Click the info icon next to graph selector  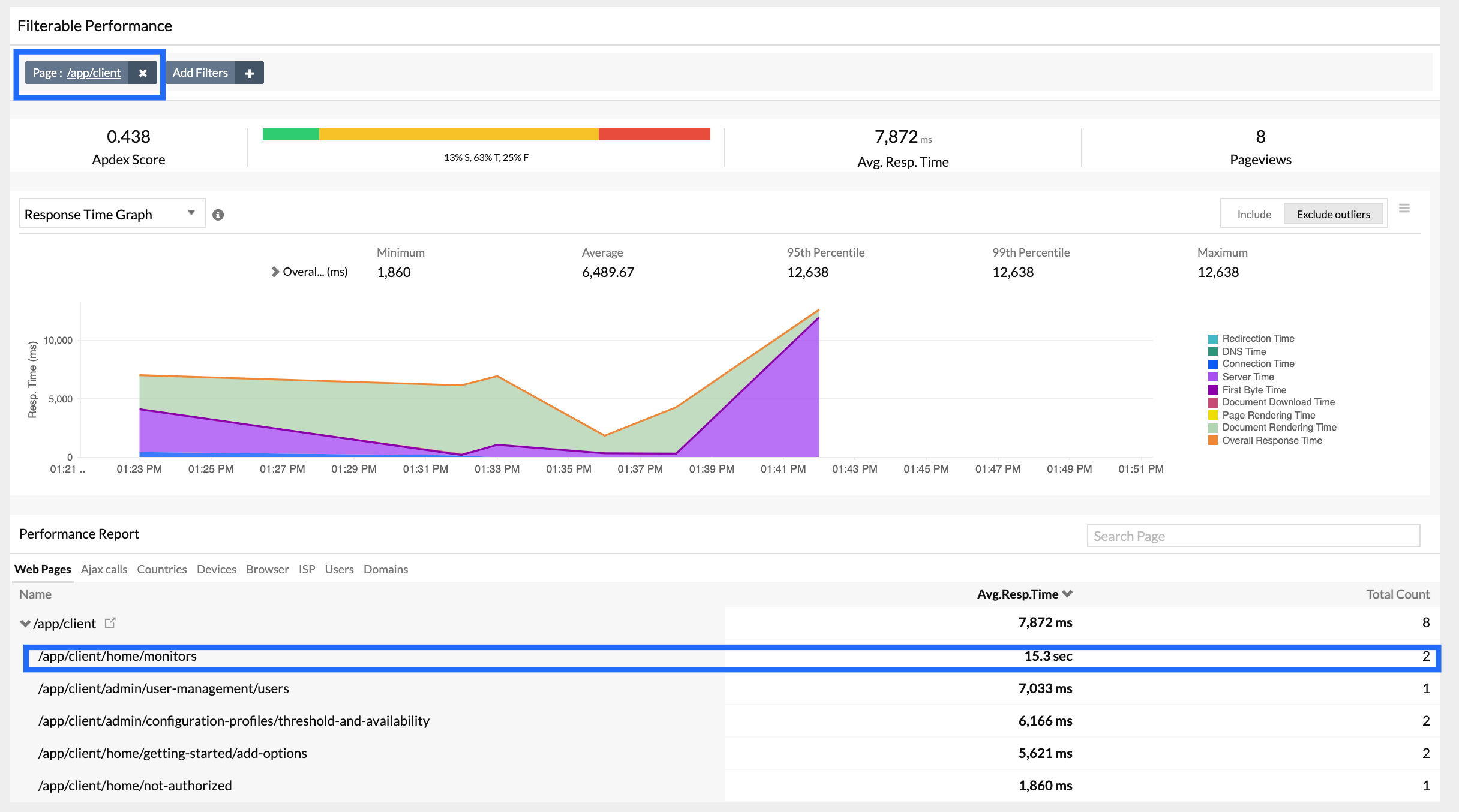218,215
